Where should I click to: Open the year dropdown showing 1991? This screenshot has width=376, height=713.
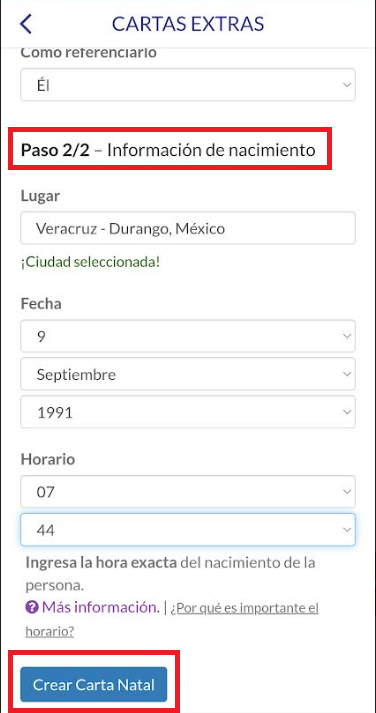(x=188, y=412)
